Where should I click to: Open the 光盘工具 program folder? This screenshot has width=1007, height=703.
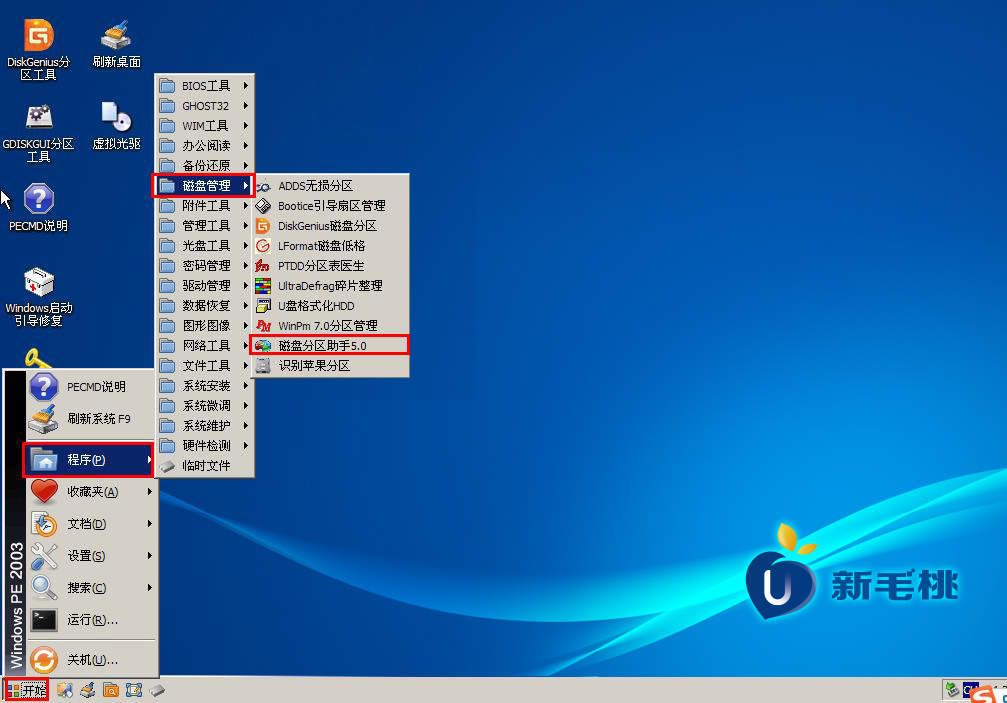[205, 246]
